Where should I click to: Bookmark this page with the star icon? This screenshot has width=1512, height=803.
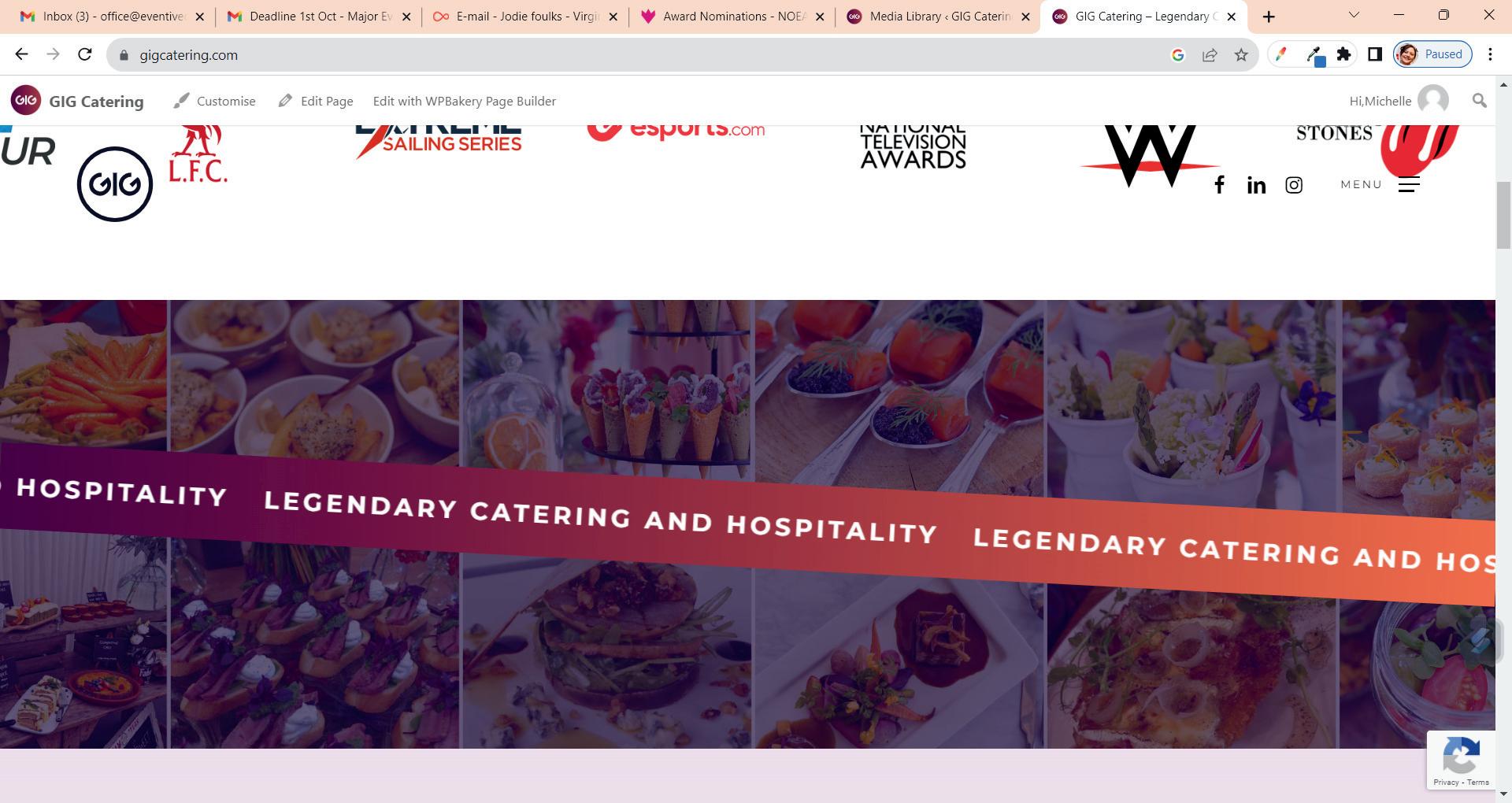tap(1241, 55)
